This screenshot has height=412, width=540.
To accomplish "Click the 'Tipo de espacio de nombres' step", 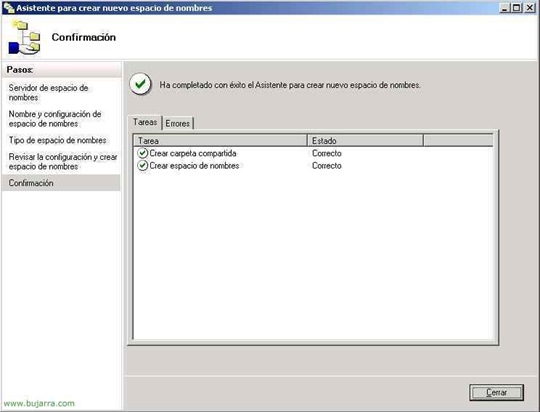I will coord(58,140).
